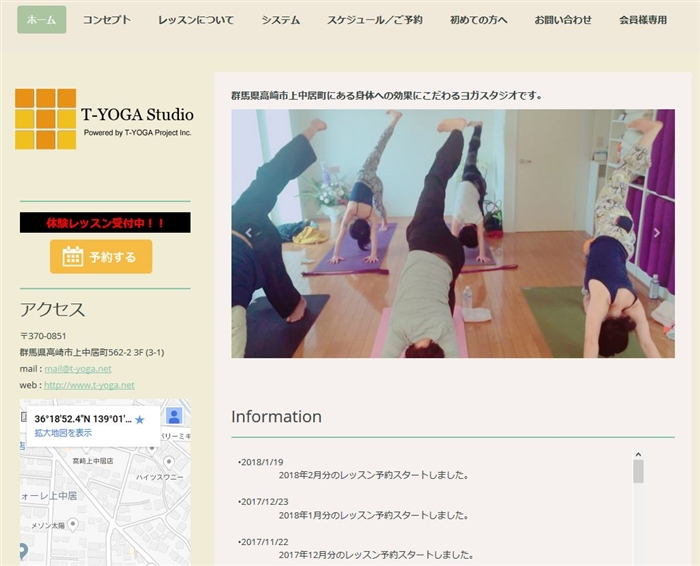This screenshot has height=566, width=700.
Task: Show the previous slideshow photo arrow
Action: click(x=249, y=232)
